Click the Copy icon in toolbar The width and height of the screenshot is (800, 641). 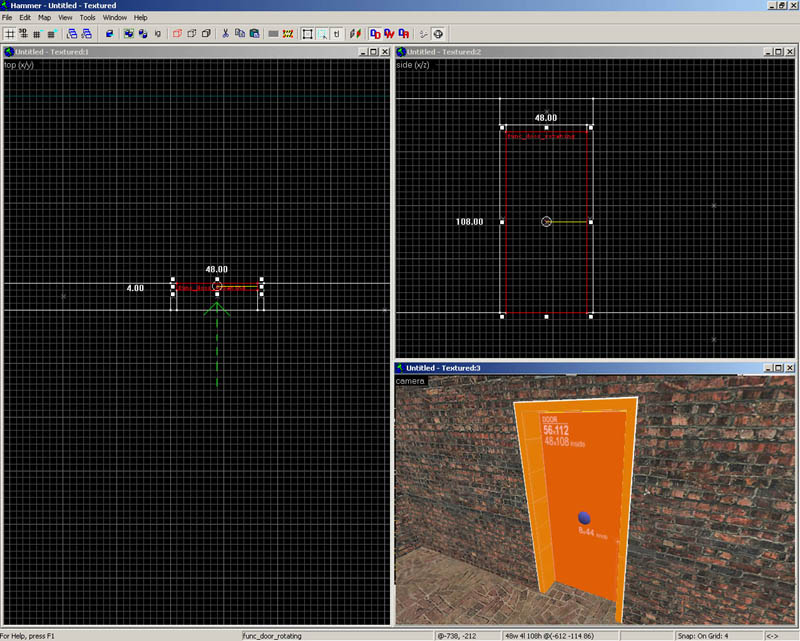[x=240, y=34]
